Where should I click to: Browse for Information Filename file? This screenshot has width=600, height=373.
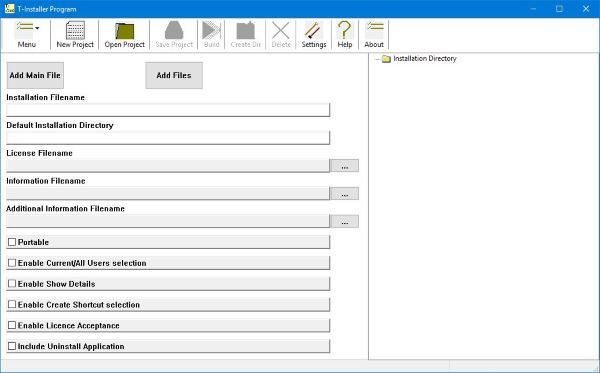click(x=345, y=194)
